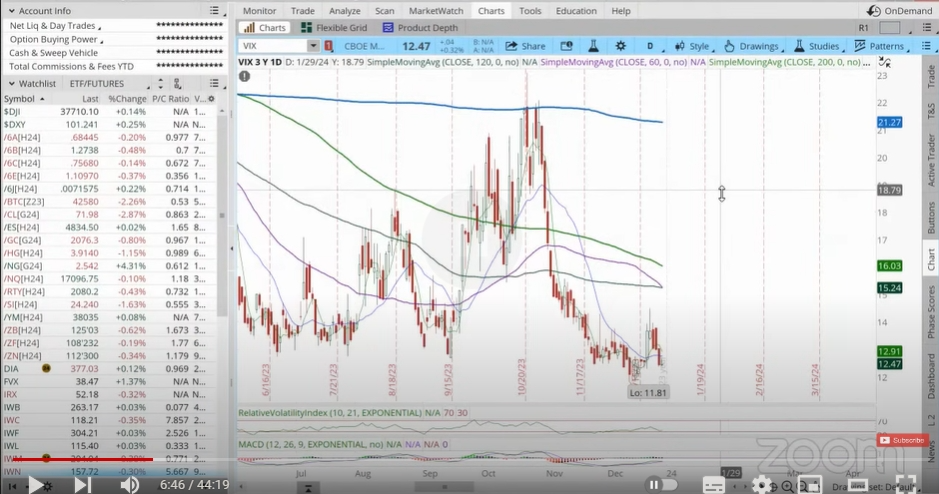The height and width of the screenshot is (494, 939).
Task: Click the watchlist up/down stepper arrows
Action: (x=160, y=84)
